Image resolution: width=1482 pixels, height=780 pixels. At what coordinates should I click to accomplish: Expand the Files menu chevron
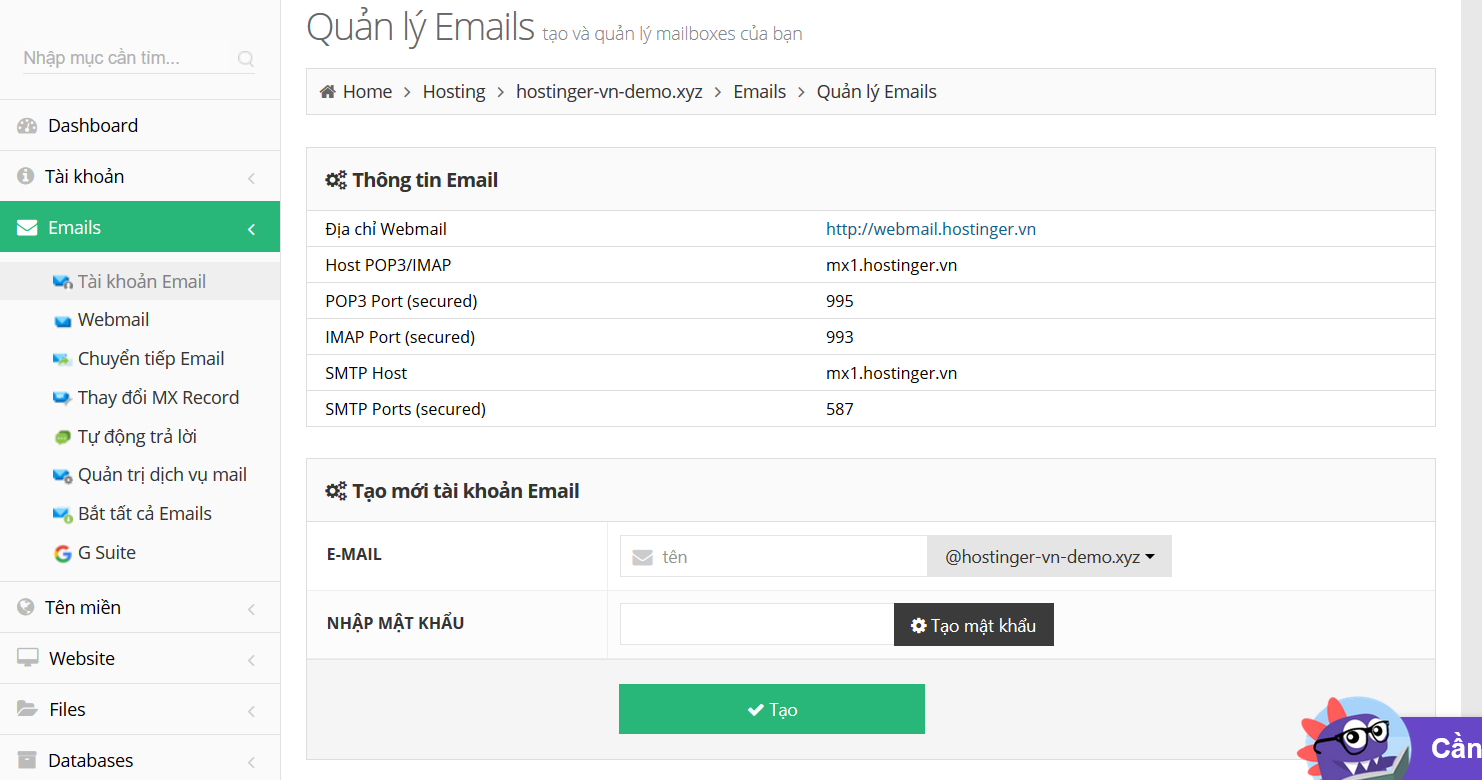click(251, 711)
